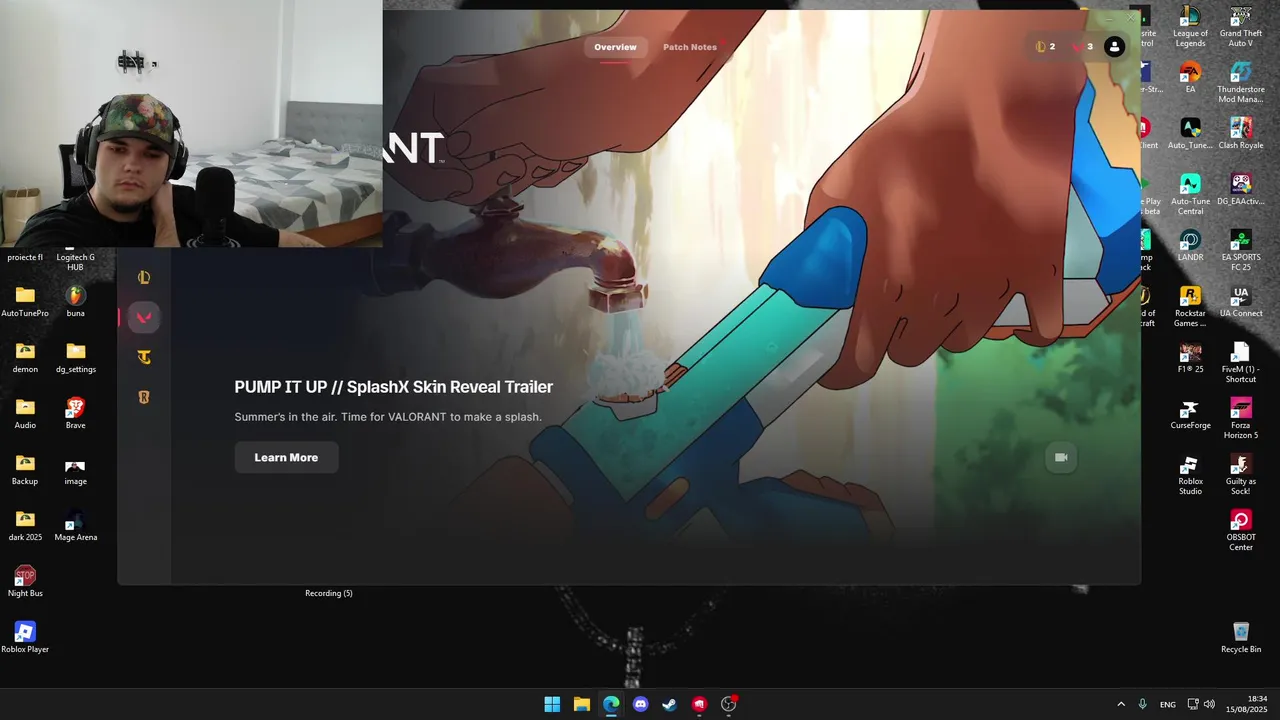
Task: Show hidden system tray icons
Action: click(x=1121, y=704)
